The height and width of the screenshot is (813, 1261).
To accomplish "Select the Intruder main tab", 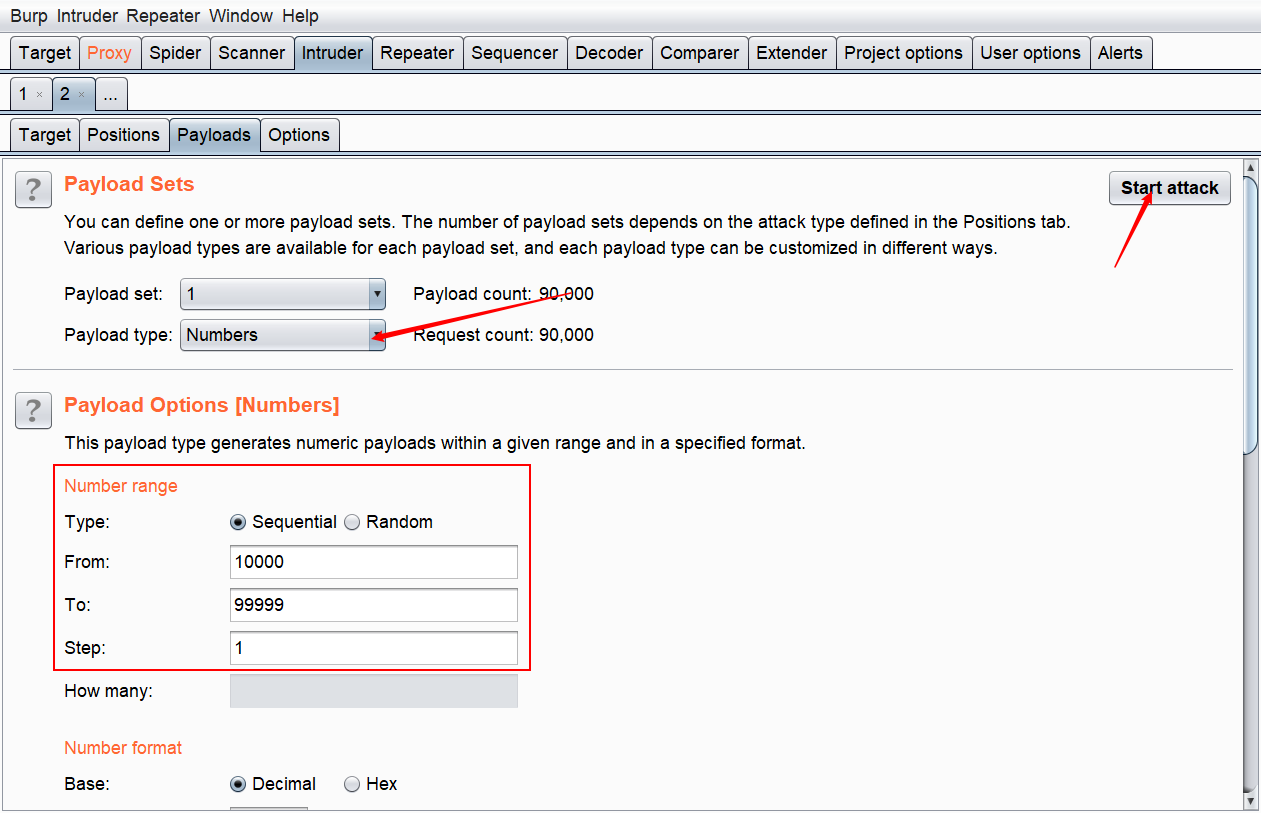I will 332,53.
